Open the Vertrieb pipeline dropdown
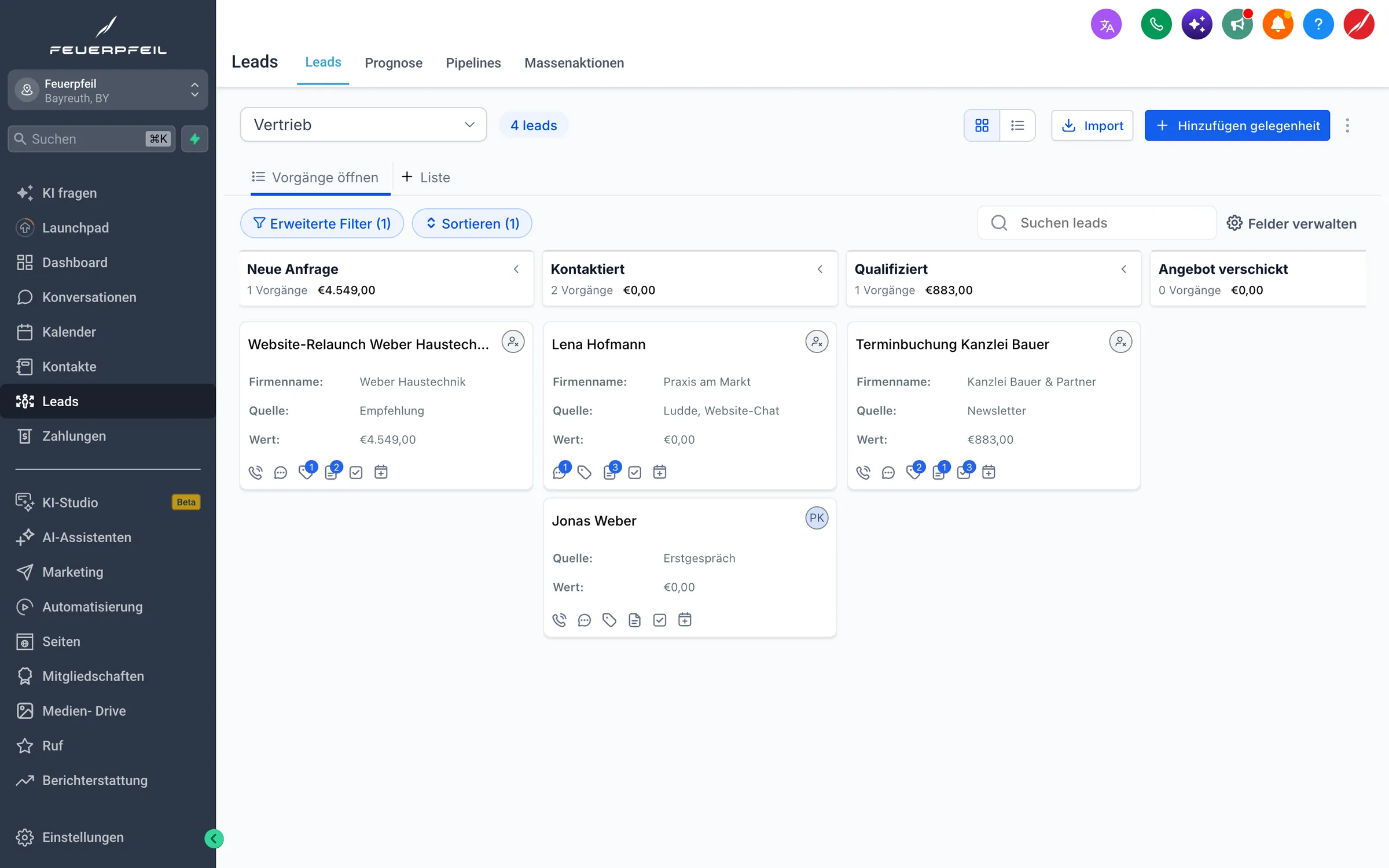This screenshot has width=1389, height=868. [363, 124]
